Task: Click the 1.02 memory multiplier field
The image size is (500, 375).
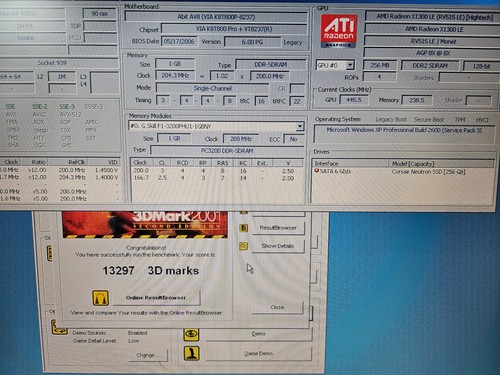Action: point(222,76)
